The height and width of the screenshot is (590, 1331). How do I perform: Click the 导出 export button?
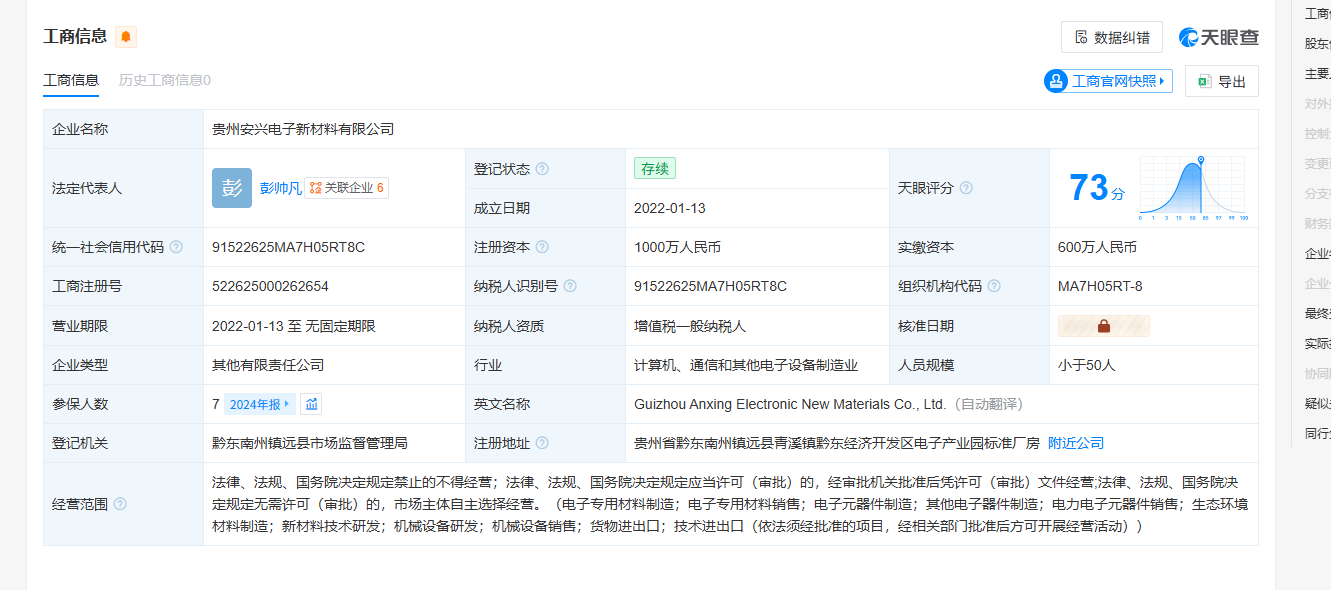coord(1221,81)
